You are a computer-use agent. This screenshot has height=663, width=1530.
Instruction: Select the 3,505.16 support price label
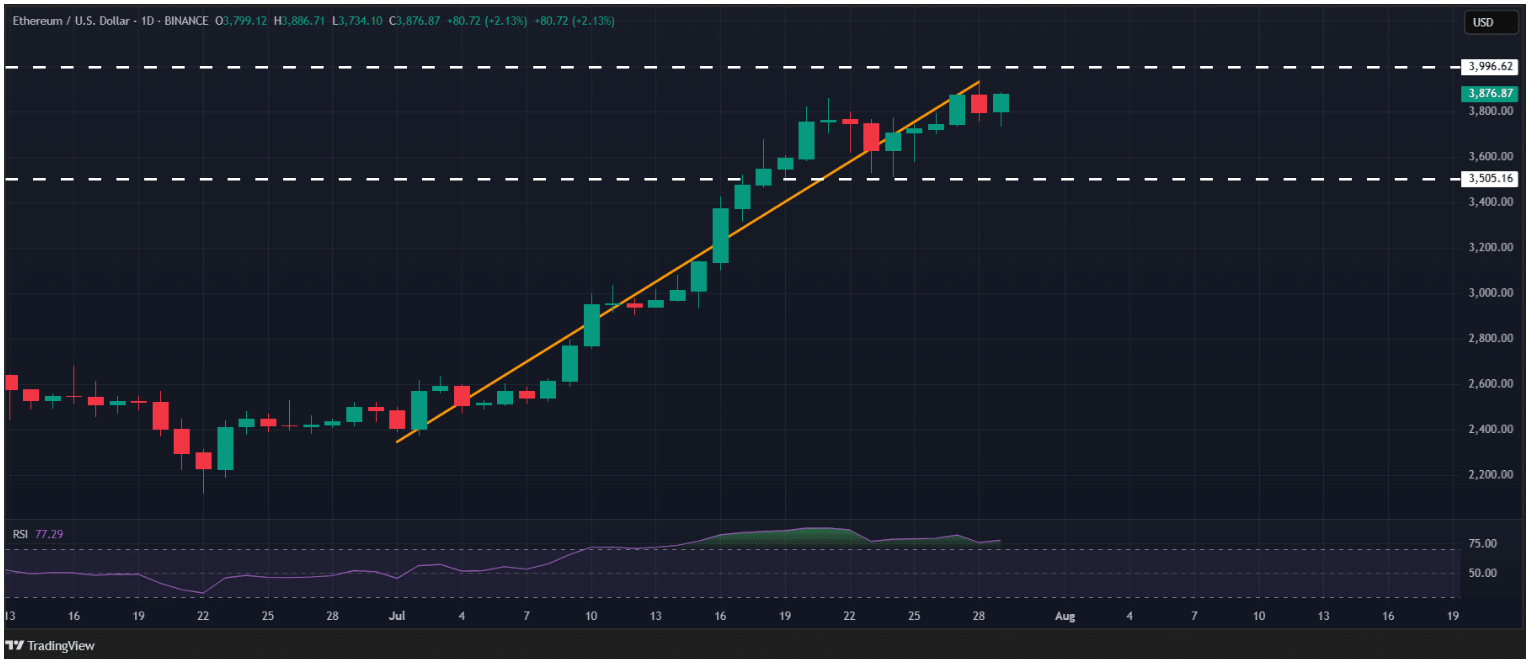click(1488, 179)
